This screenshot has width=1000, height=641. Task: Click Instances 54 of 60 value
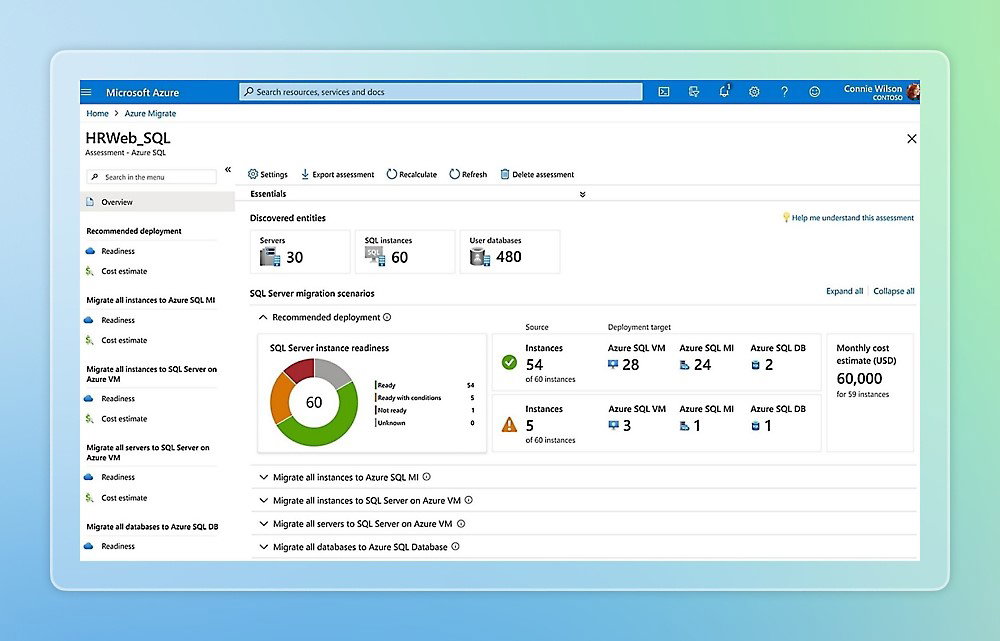click(534, 365)
